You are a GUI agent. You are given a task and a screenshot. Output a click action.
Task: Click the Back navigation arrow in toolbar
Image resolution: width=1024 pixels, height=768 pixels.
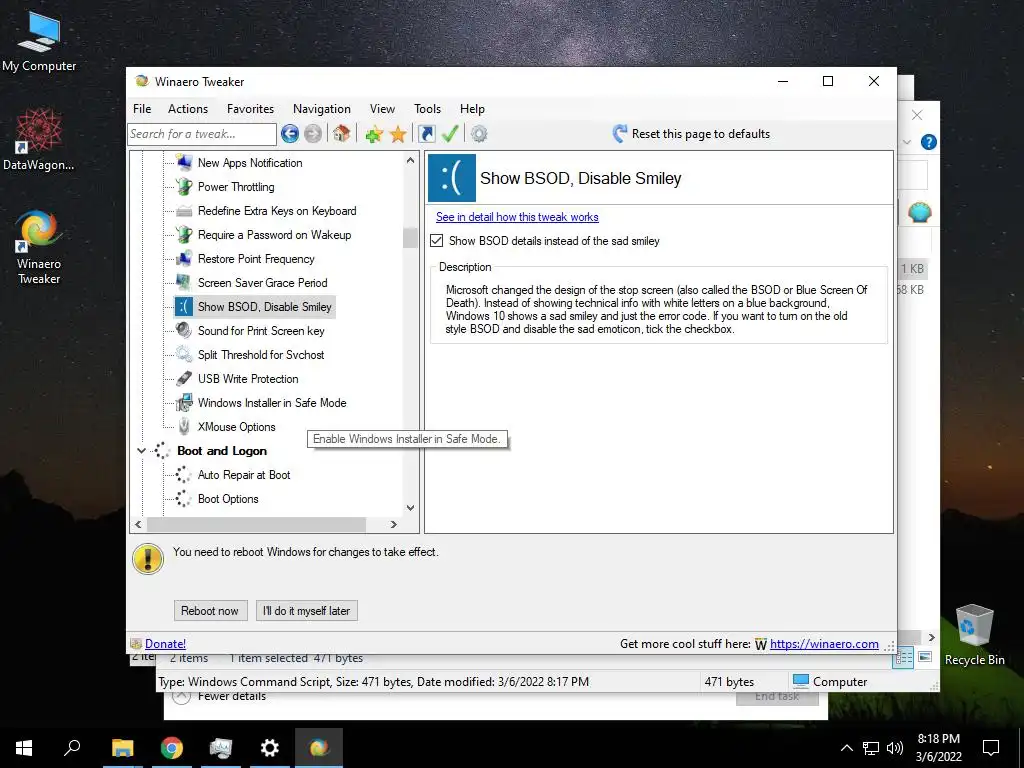tap(290, 134)
